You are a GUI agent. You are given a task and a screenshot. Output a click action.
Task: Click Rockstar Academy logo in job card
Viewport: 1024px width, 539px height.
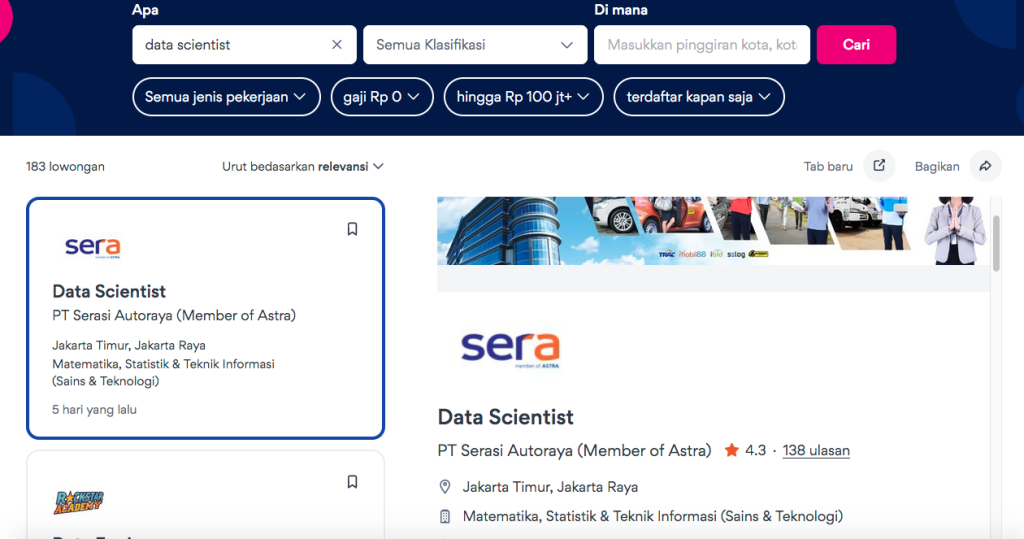pyautogui.click(x=78, y=502)
